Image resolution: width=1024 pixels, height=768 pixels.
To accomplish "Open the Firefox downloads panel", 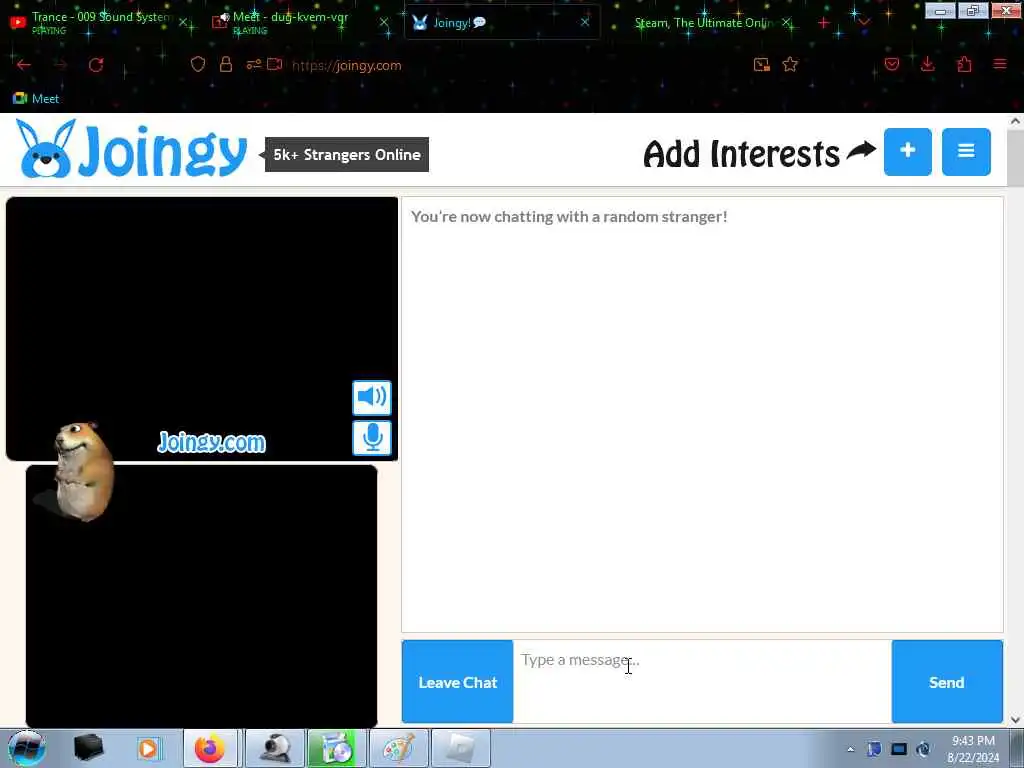I will coord(927,64).
